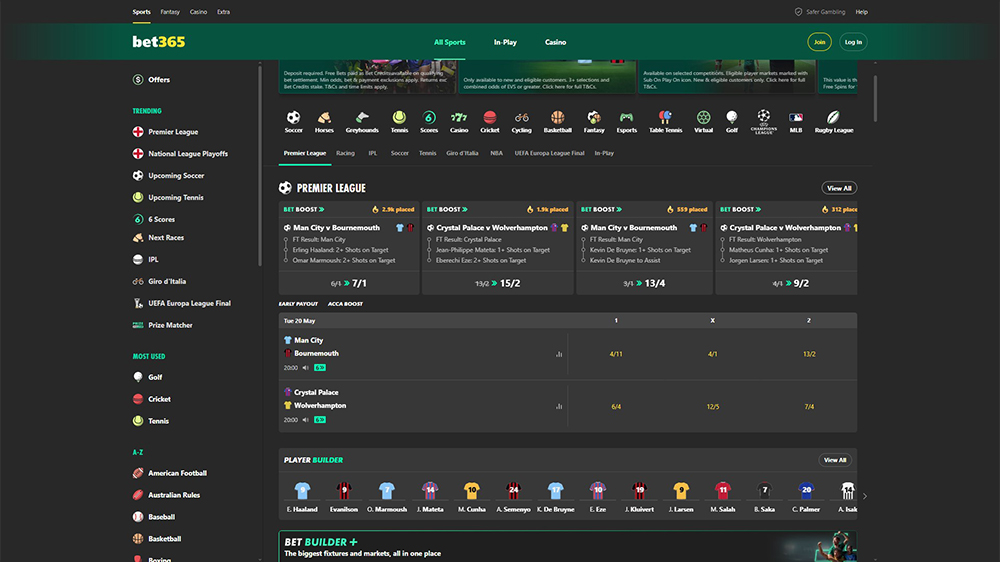Screen dimensions: 1000x562
Task: Open match stats icon for Crystal Palace v Wolverhampton
Action: coord(559,406)
